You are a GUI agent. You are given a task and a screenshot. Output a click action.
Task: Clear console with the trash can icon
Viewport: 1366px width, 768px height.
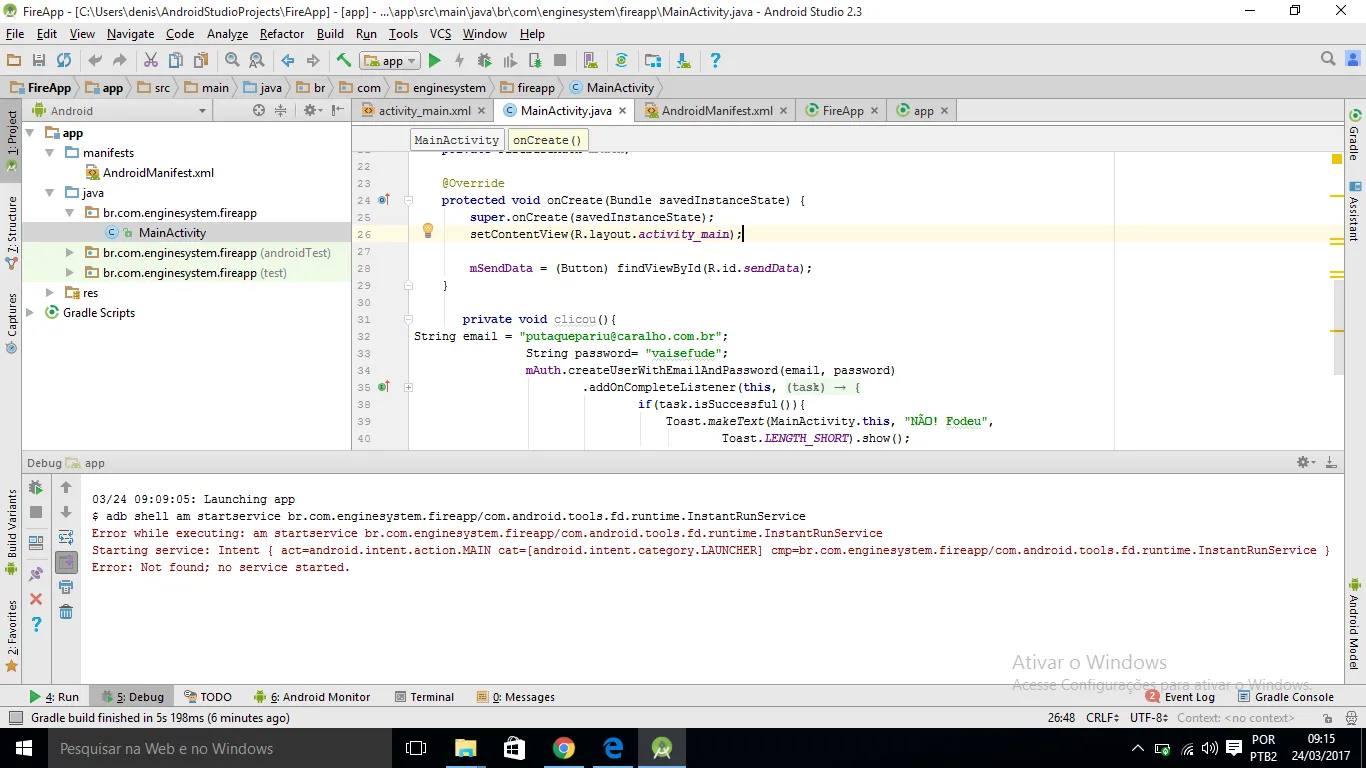point(66,612)
